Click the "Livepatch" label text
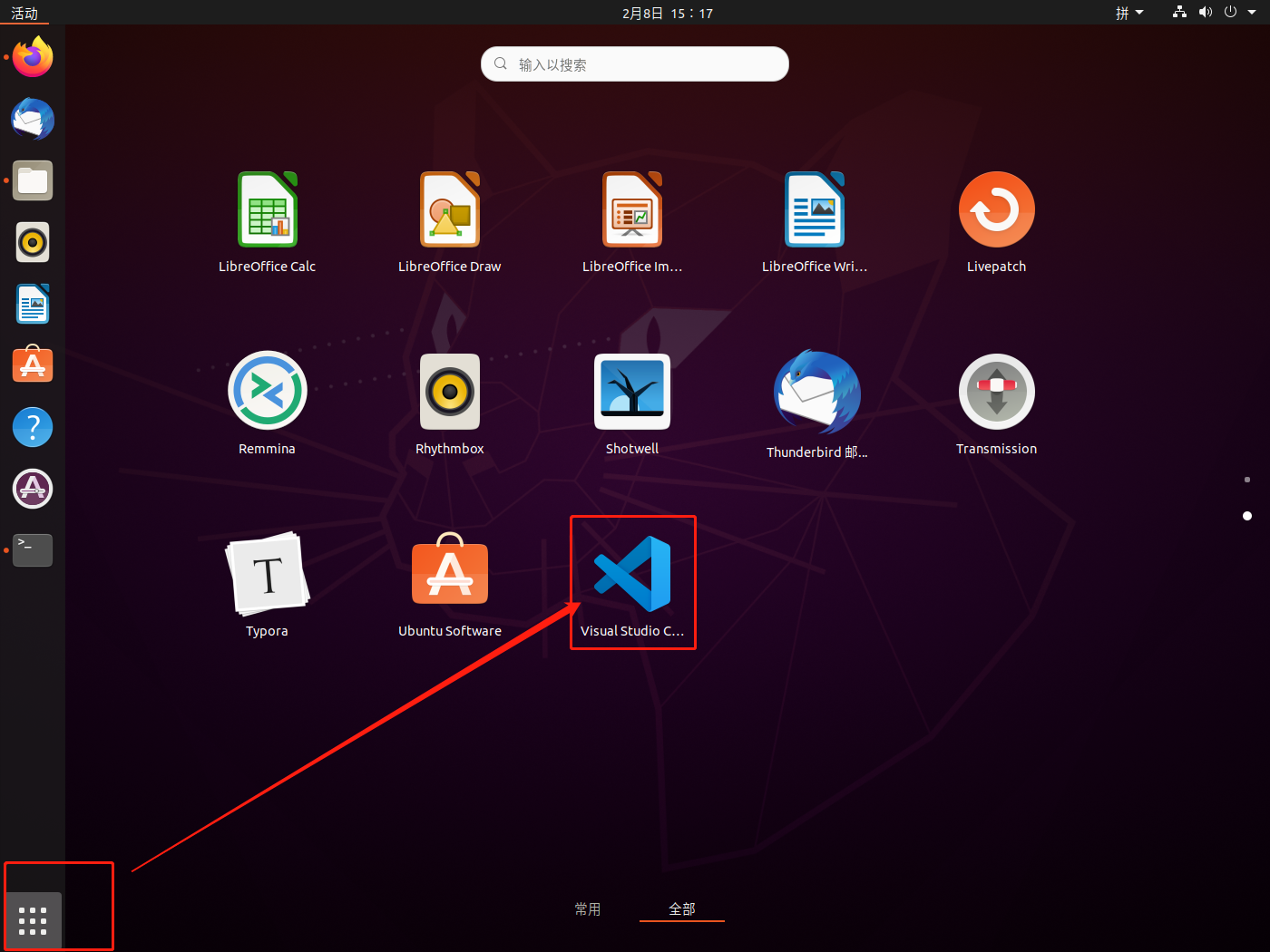 coord(997,267)
